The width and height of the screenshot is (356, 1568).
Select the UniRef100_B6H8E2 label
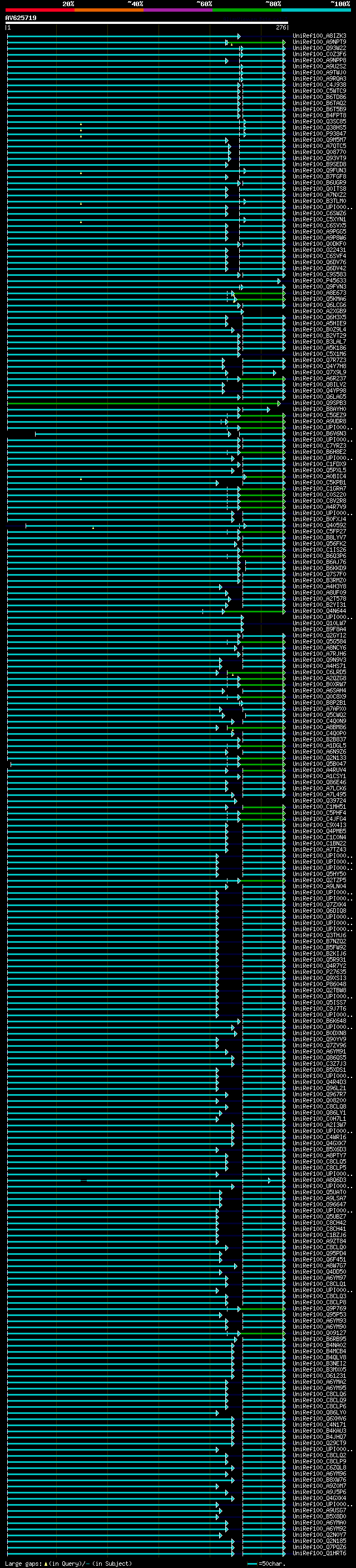[319, 452]
